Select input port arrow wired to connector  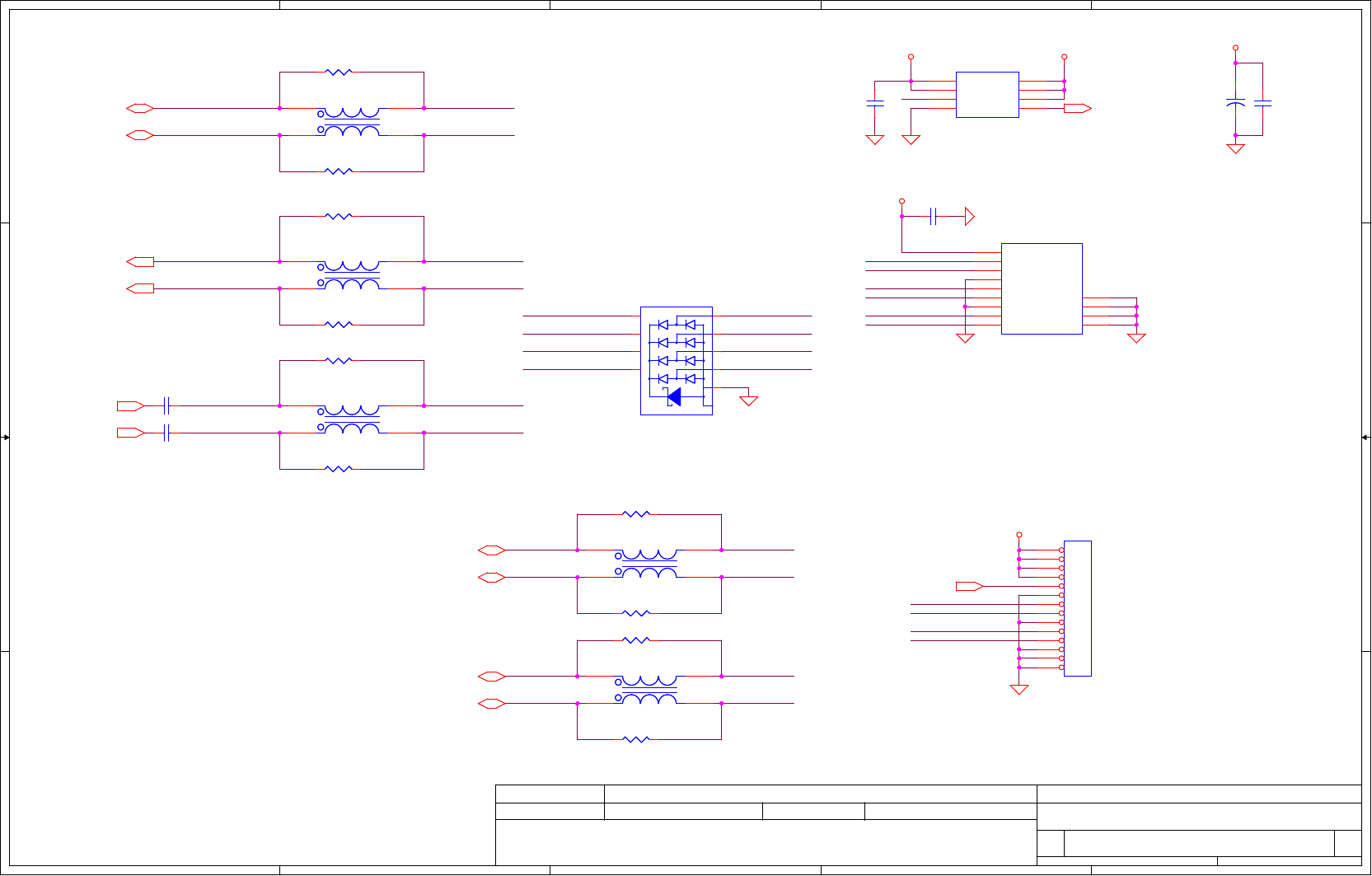click(x=970, y=587)
